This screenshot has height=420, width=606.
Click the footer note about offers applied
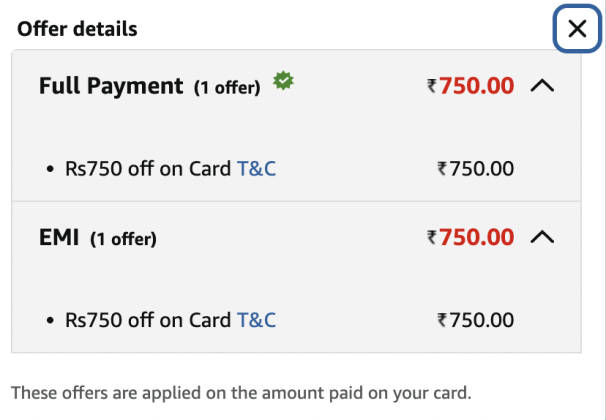coord(240,390)
